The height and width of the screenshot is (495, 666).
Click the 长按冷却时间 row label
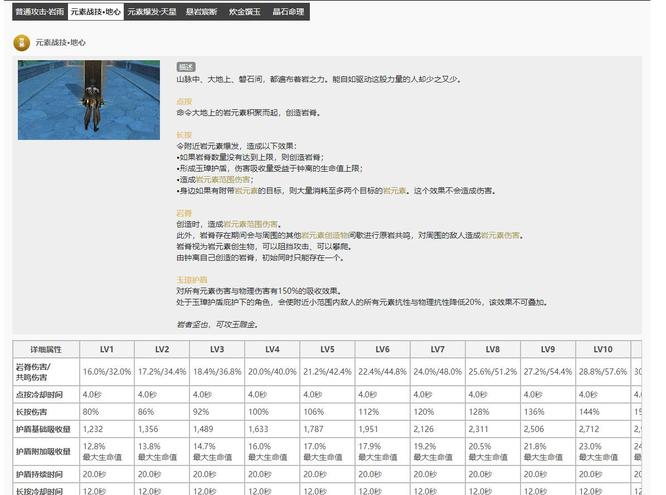46,490
